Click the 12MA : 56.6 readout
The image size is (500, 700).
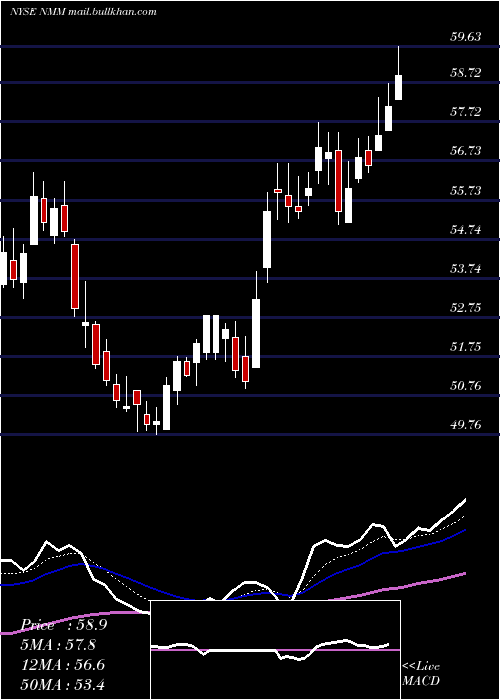click(x=64, y=665)
